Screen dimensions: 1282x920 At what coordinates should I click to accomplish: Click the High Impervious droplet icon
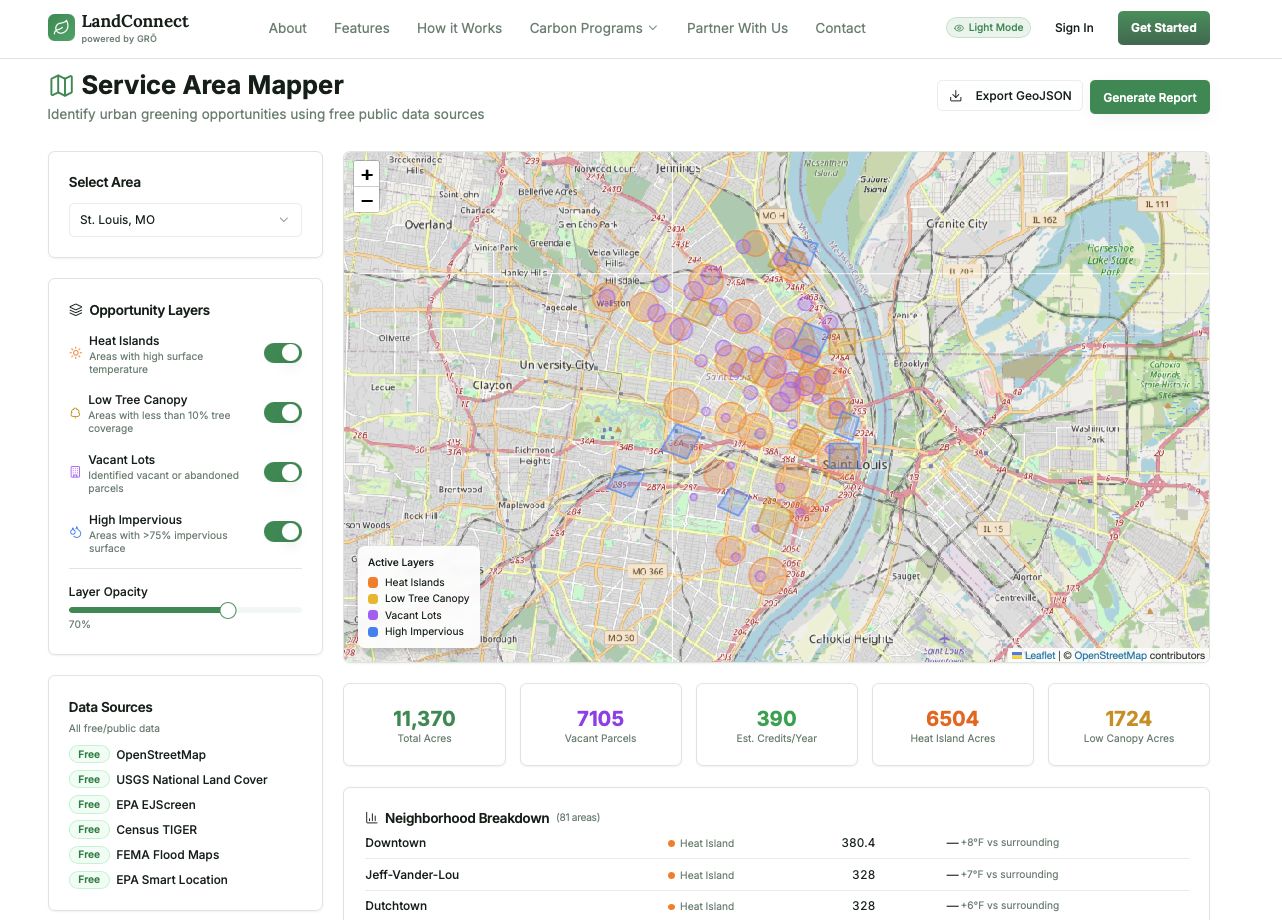[x=75, y=532]
